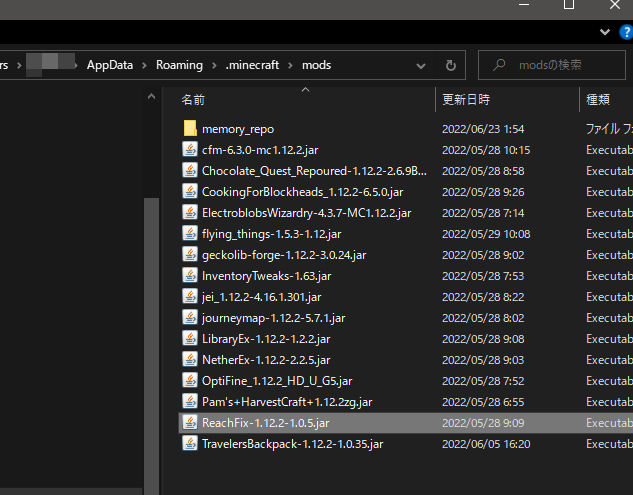Click the jar icon beside cfm-6.3.0-mc1.12.2.jar
Screen dimensions: 633x495
pyautogui.click(x=190, y=149)
